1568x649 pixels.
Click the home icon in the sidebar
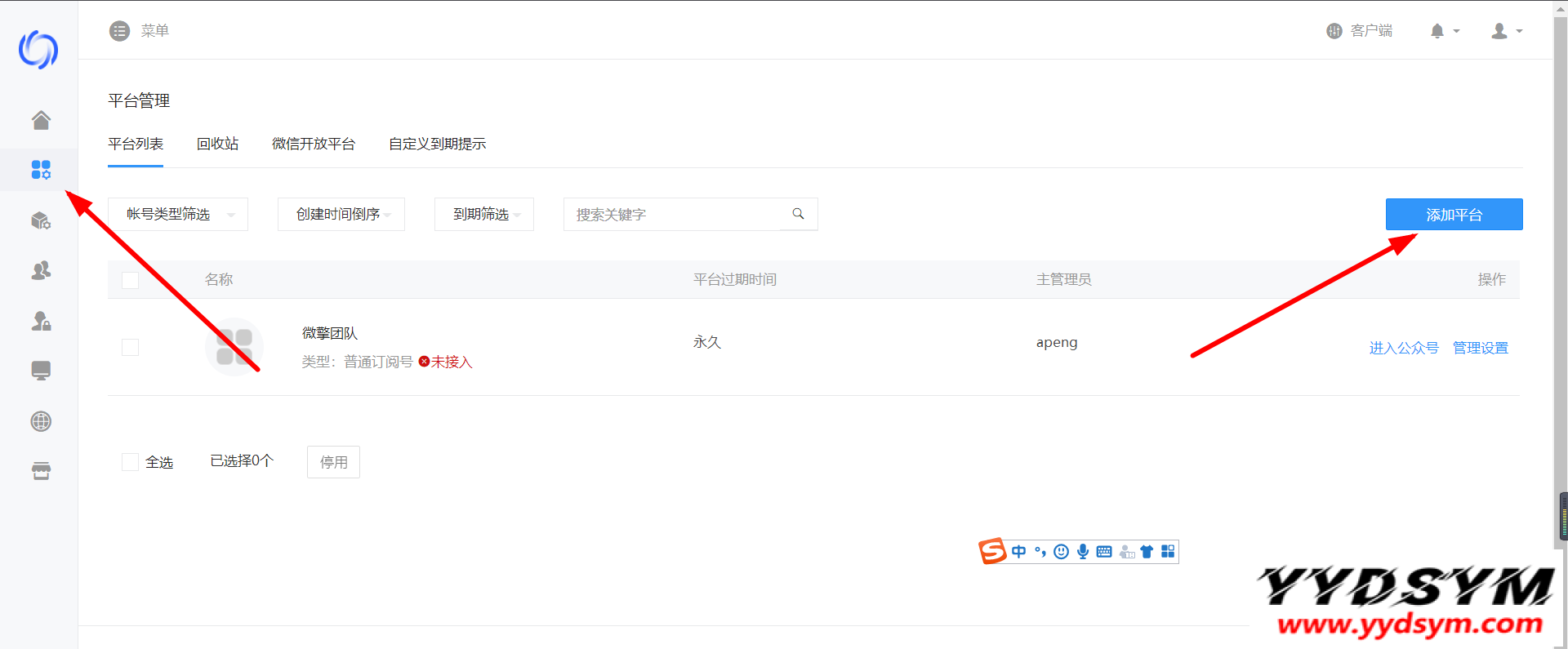pyautogui.click(x=41, y=120)
